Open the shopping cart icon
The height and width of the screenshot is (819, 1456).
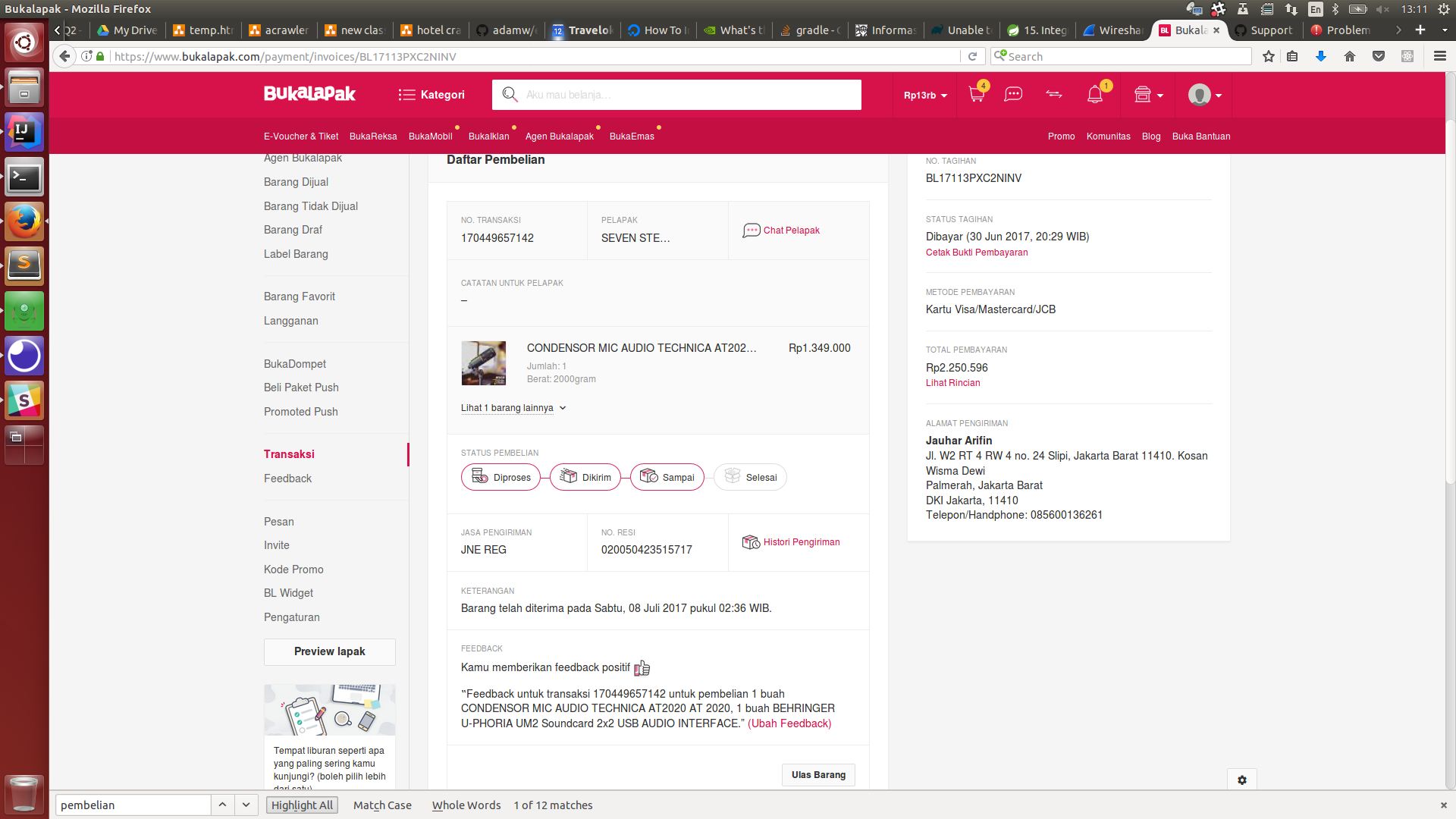click(977, 95)
